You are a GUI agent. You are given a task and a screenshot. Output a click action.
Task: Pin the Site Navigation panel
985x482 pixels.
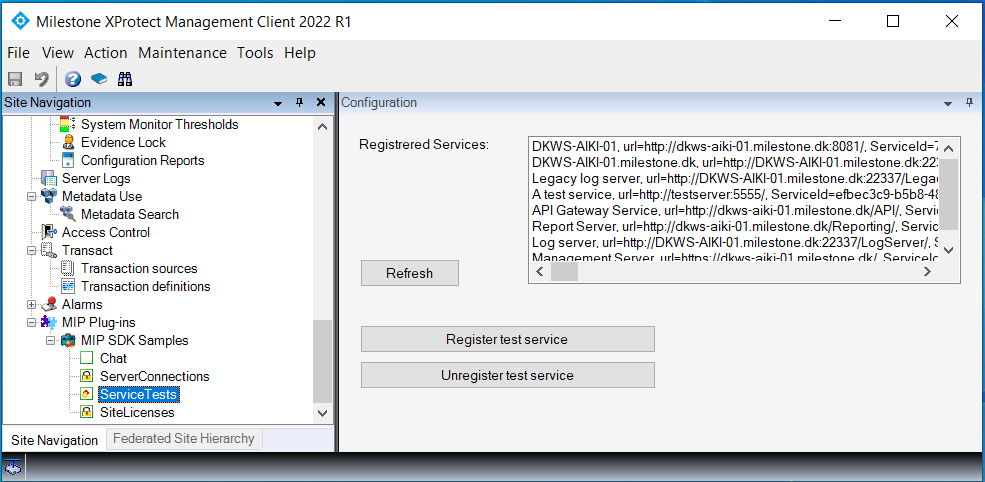300,102
